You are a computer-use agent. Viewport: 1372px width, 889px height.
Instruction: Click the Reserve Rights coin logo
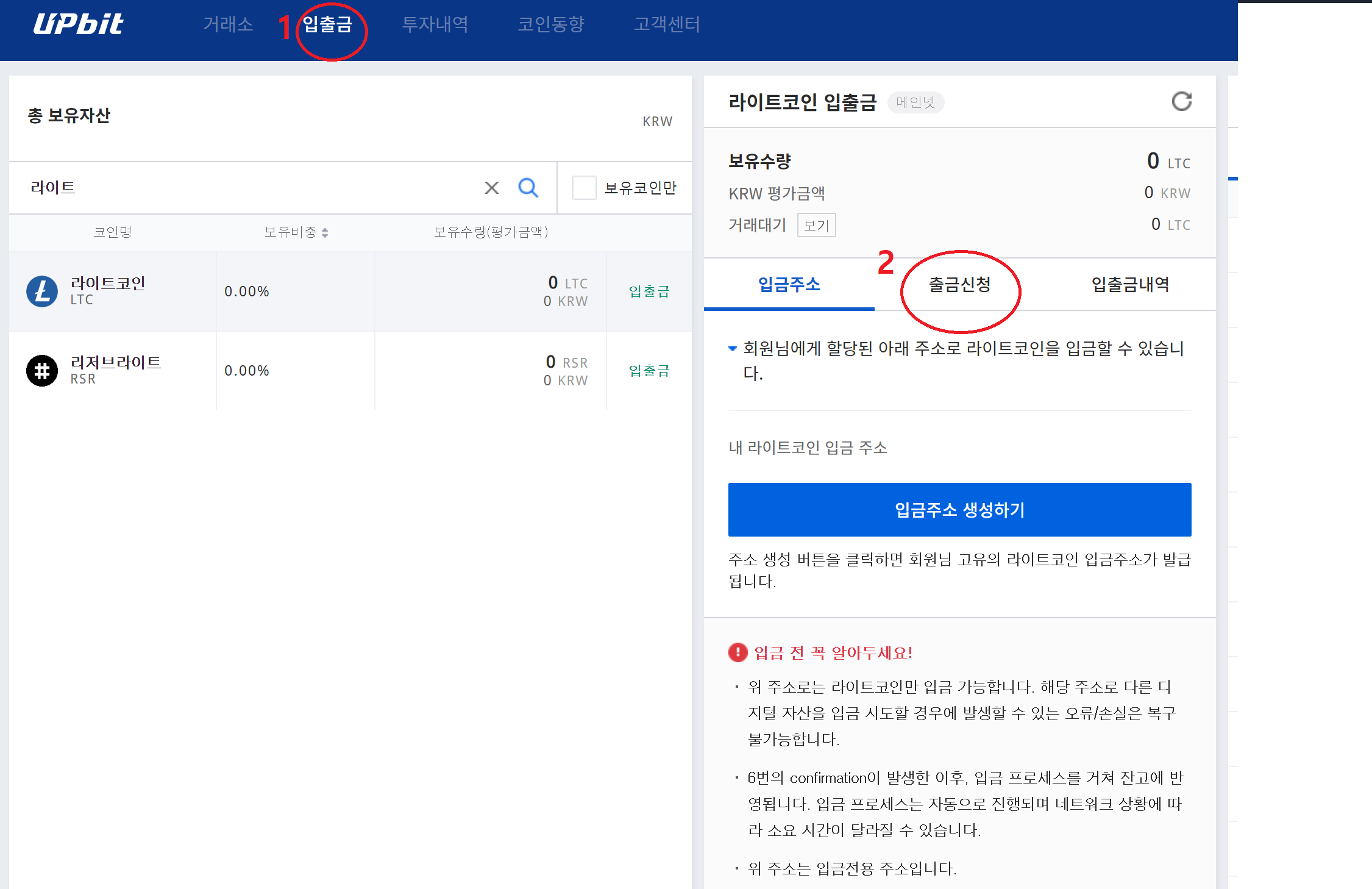pos(42,371)
